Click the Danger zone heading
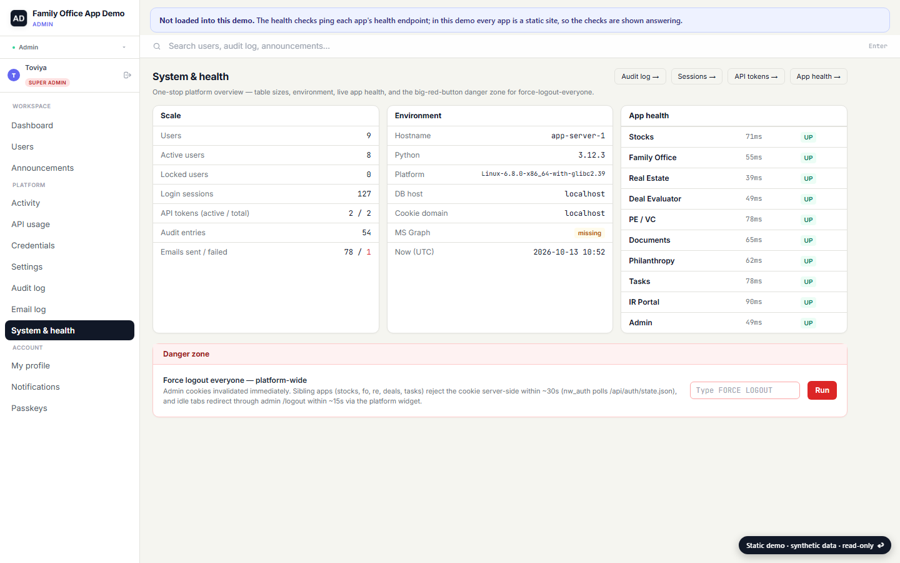900x563 pixels. [x=186, y=354]
